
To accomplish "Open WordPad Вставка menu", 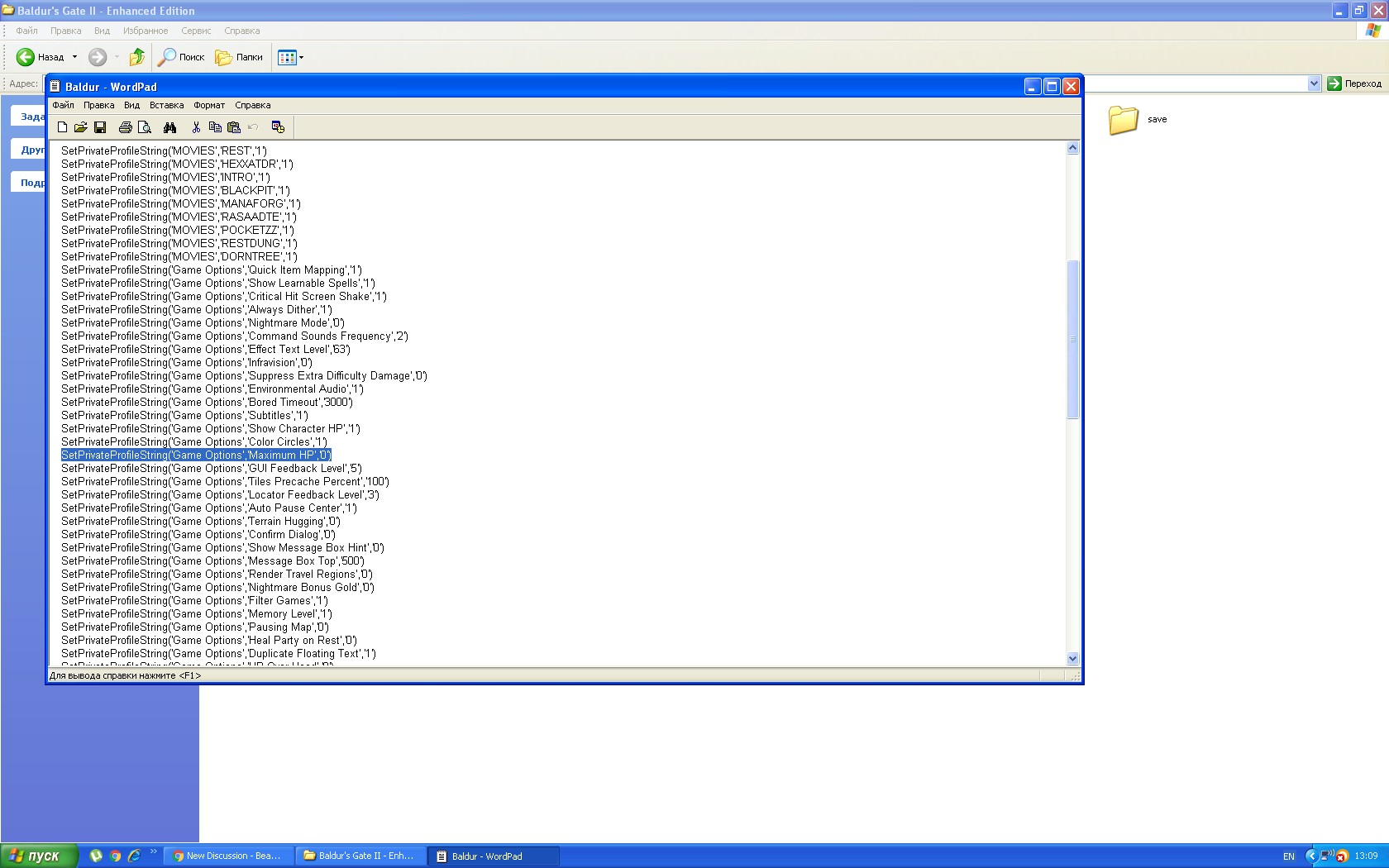I will coord(166,105).
